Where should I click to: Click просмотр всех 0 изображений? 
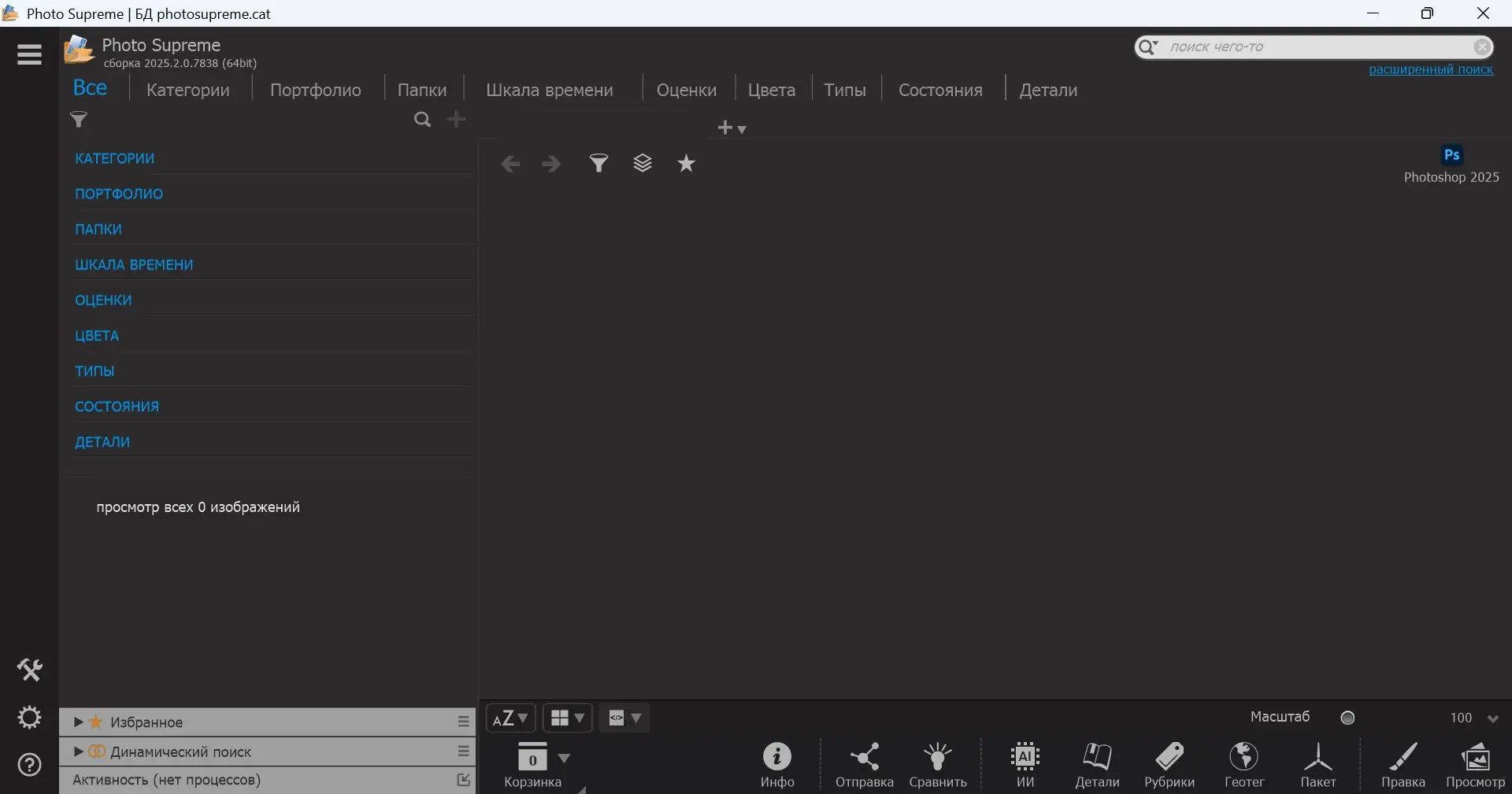198,506
